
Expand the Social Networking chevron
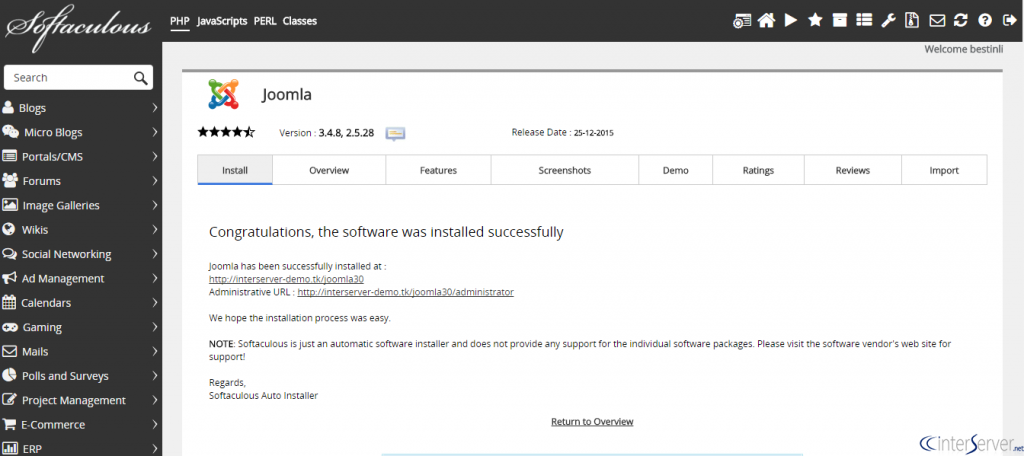(155, 253)
